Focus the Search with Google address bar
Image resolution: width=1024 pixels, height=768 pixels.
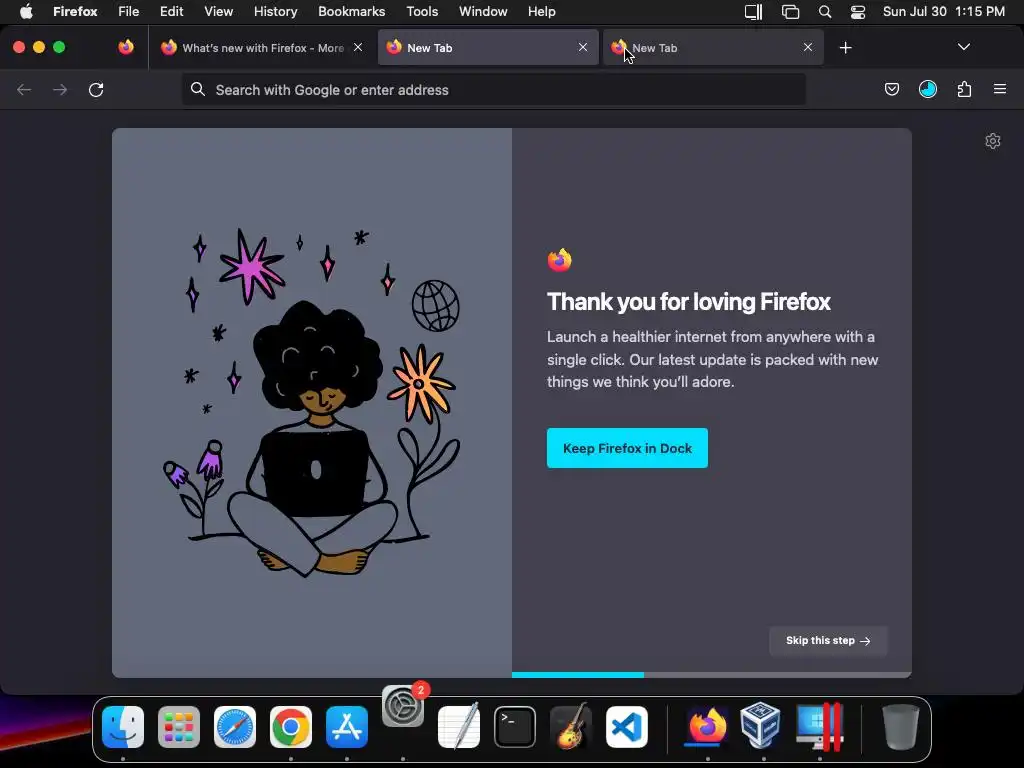(494, 89)
